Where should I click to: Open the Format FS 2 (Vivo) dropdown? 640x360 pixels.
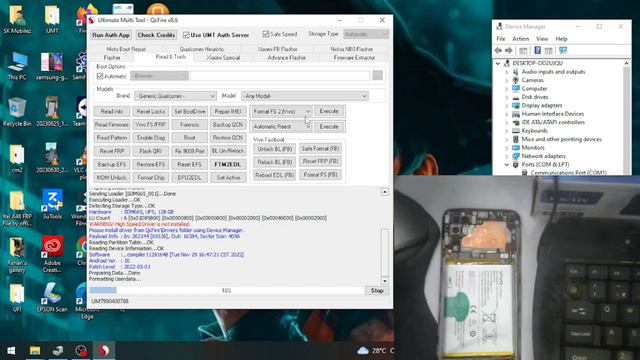click(x=281, y=111)
